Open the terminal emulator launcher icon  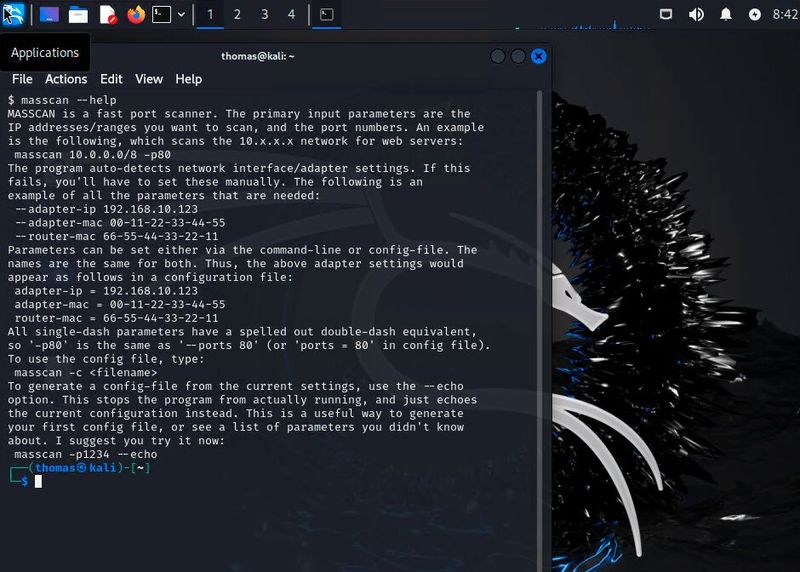pos(161,14)
